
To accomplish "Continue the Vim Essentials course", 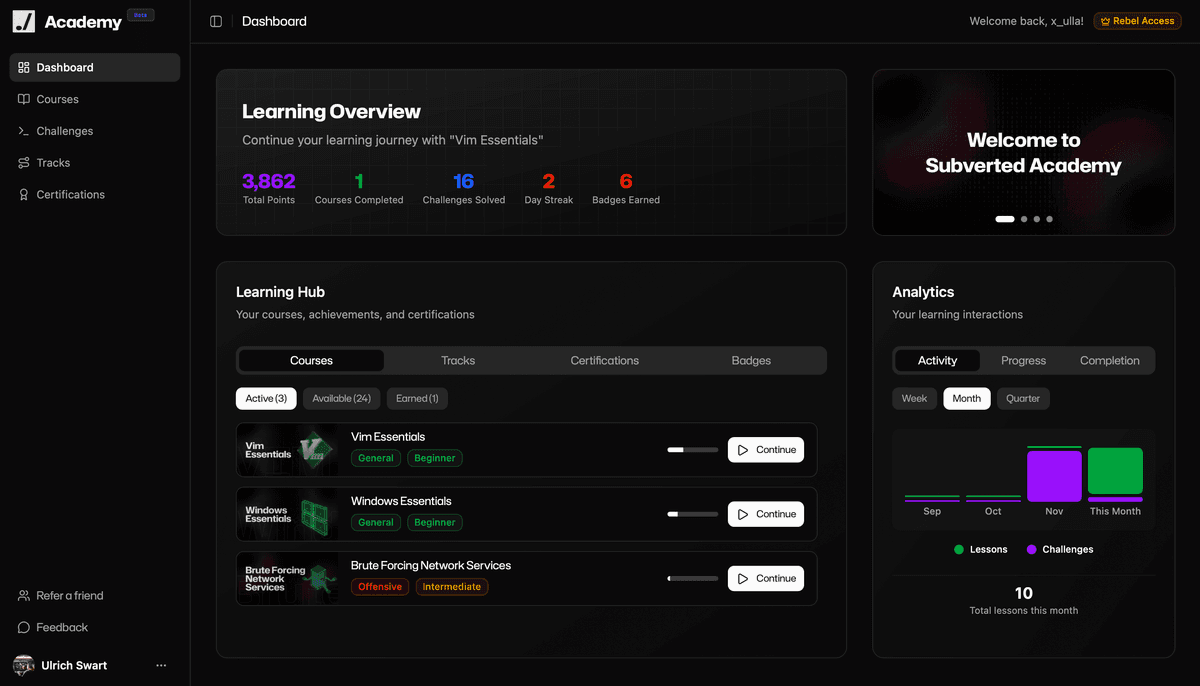I will click(766, 449).
